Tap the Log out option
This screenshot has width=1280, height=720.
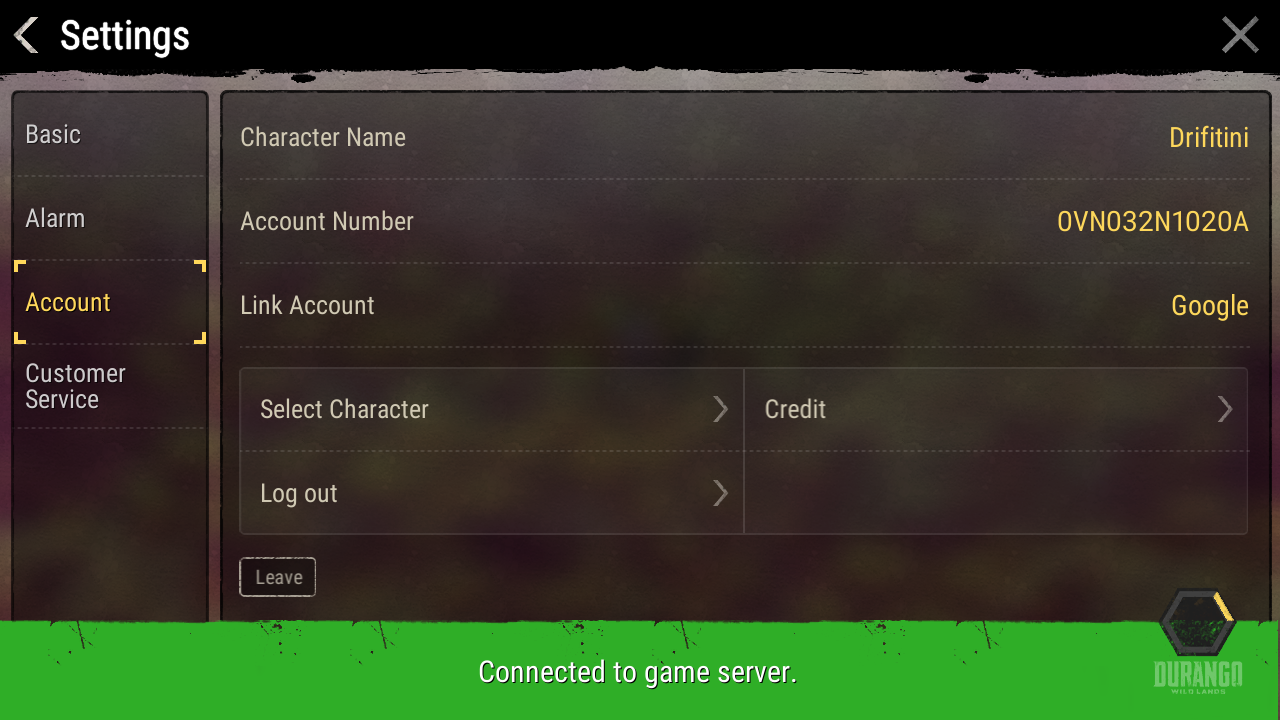492,493
